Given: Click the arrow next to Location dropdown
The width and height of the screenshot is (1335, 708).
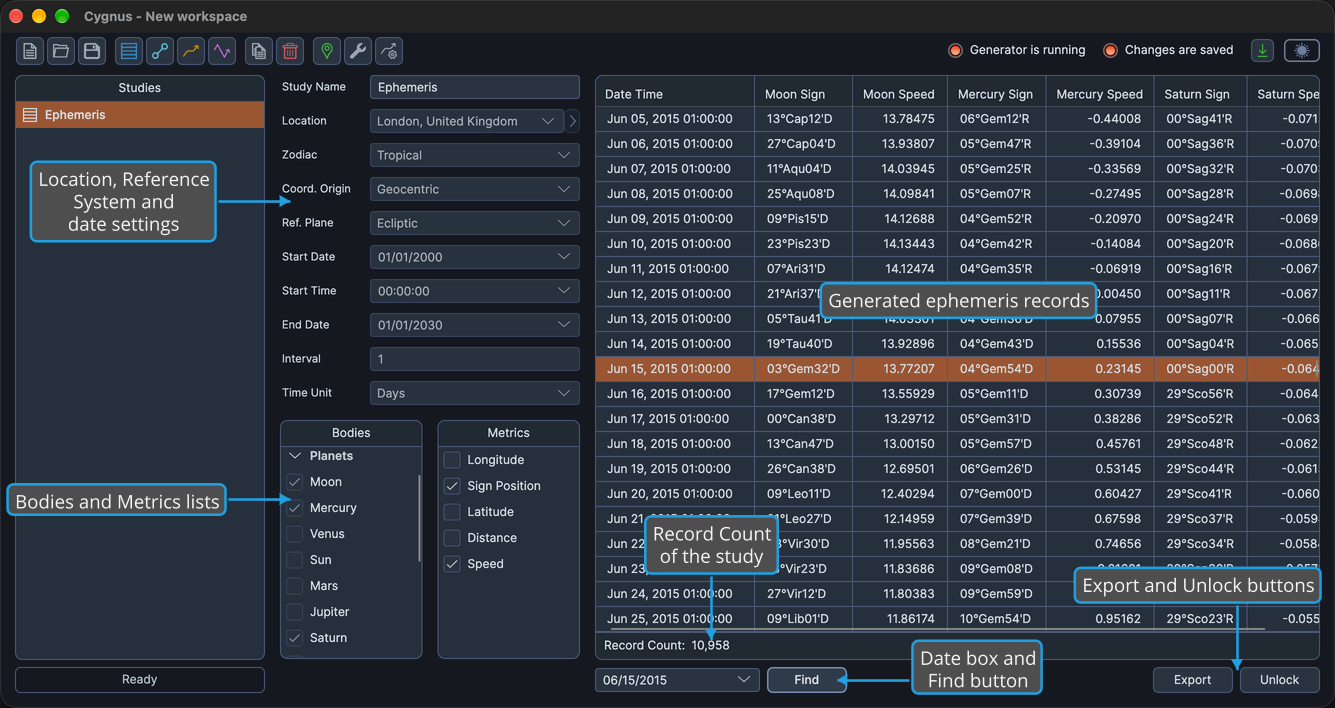Looking at the screenshot, I should (573, 121).
